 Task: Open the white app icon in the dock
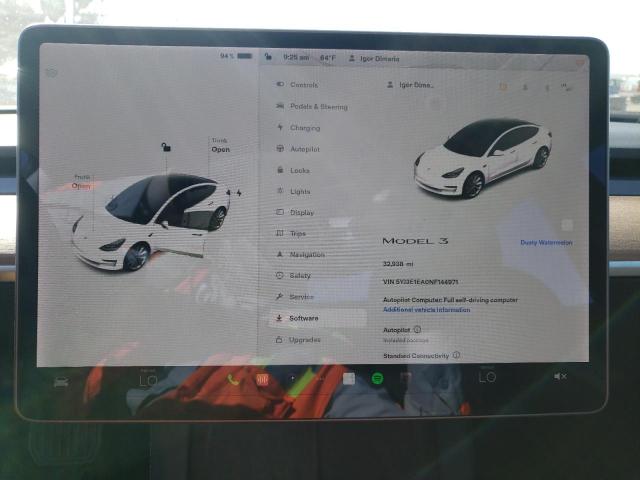[x=349, y=379]
